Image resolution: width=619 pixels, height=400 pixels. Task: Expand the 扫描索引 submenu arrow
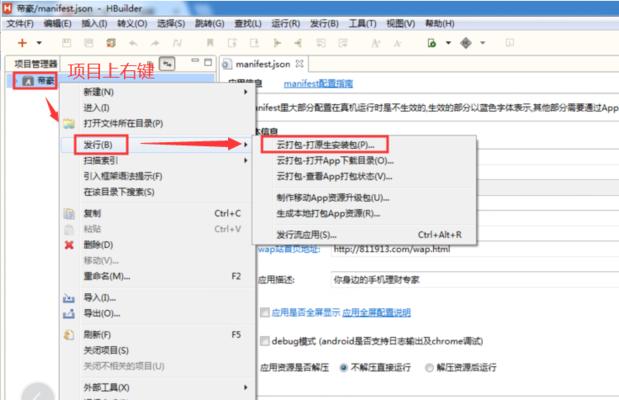[x=246, y=160]
